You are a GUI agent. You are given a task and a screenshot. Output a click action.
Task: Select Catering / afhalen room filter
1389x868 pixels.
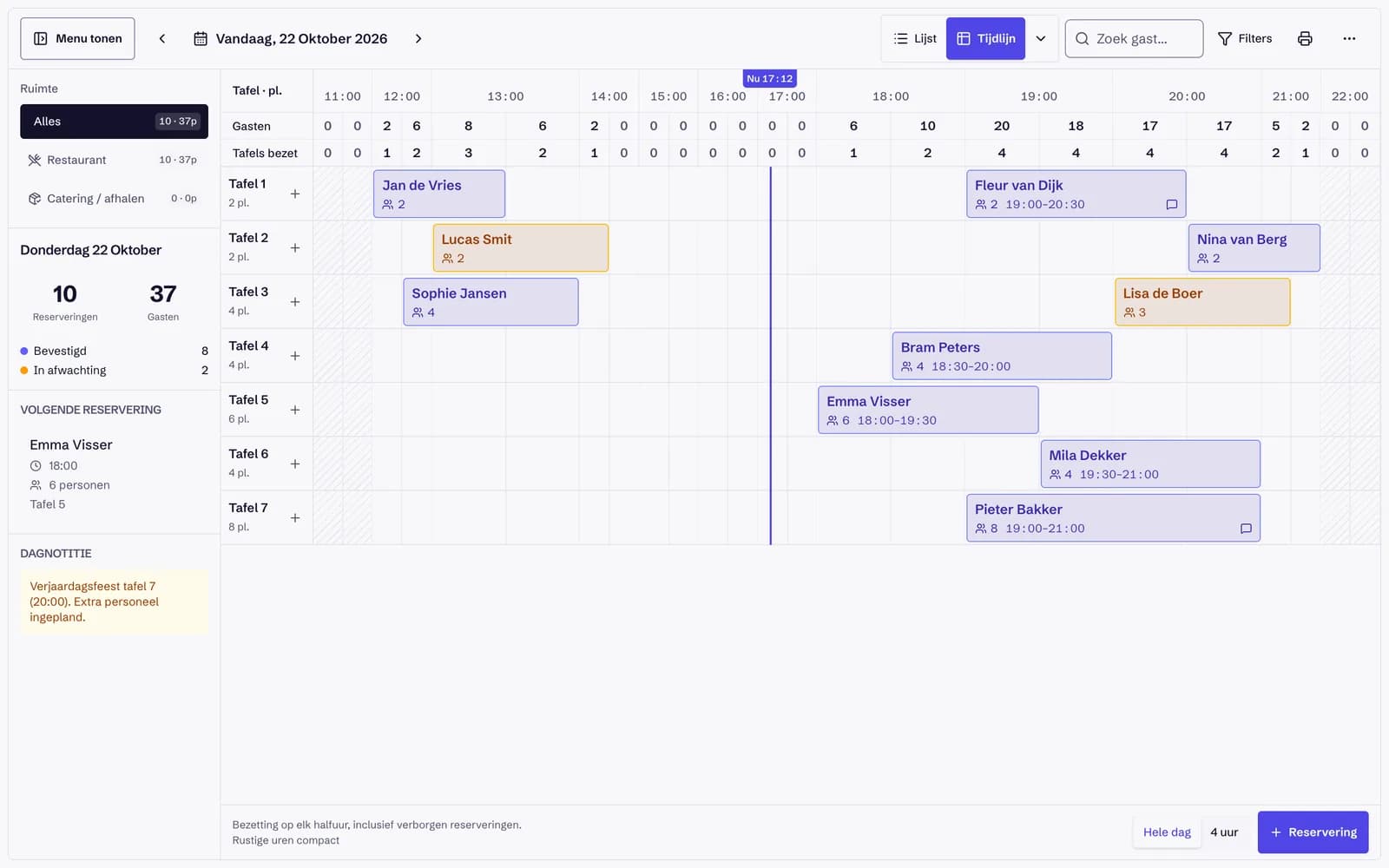(115, 198)
